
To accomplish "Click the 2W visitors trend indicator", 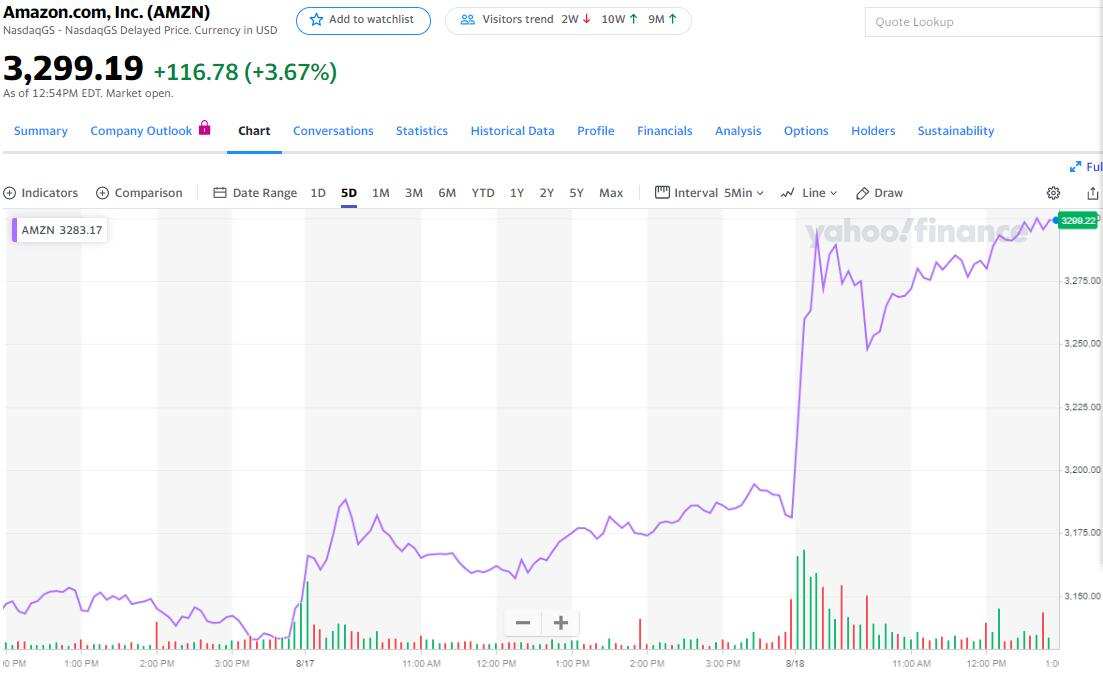I will coord(575,20).
